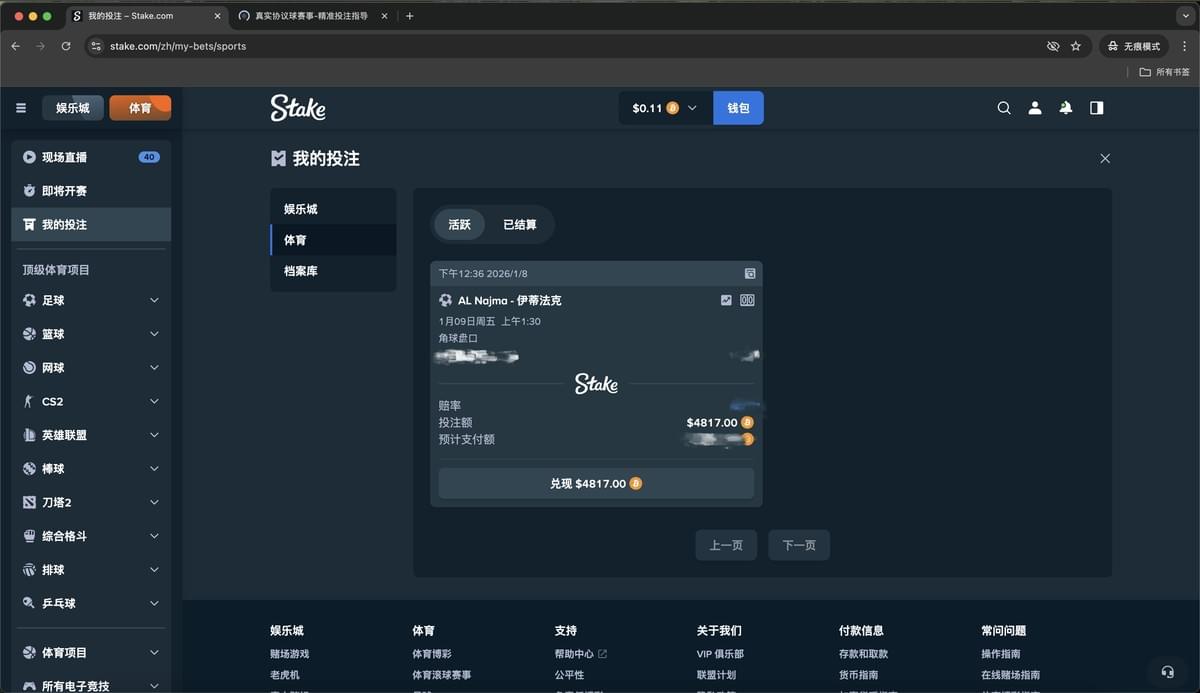Click the live support headset icon
Viewport: 1200px width, 693px height.
click(1167, 671)
